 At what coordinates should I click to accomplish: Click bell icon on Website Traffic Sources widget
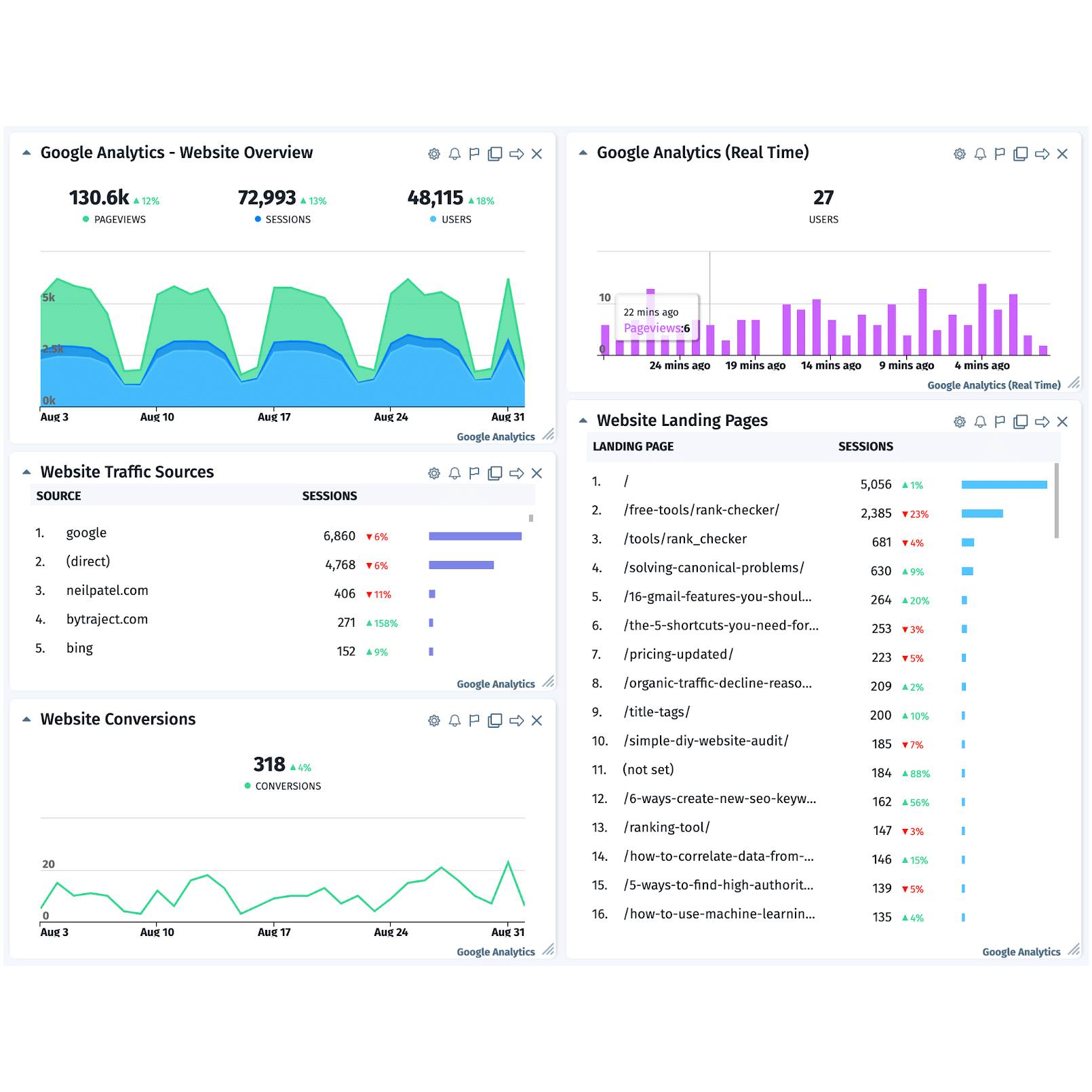(x=454, y=473)
